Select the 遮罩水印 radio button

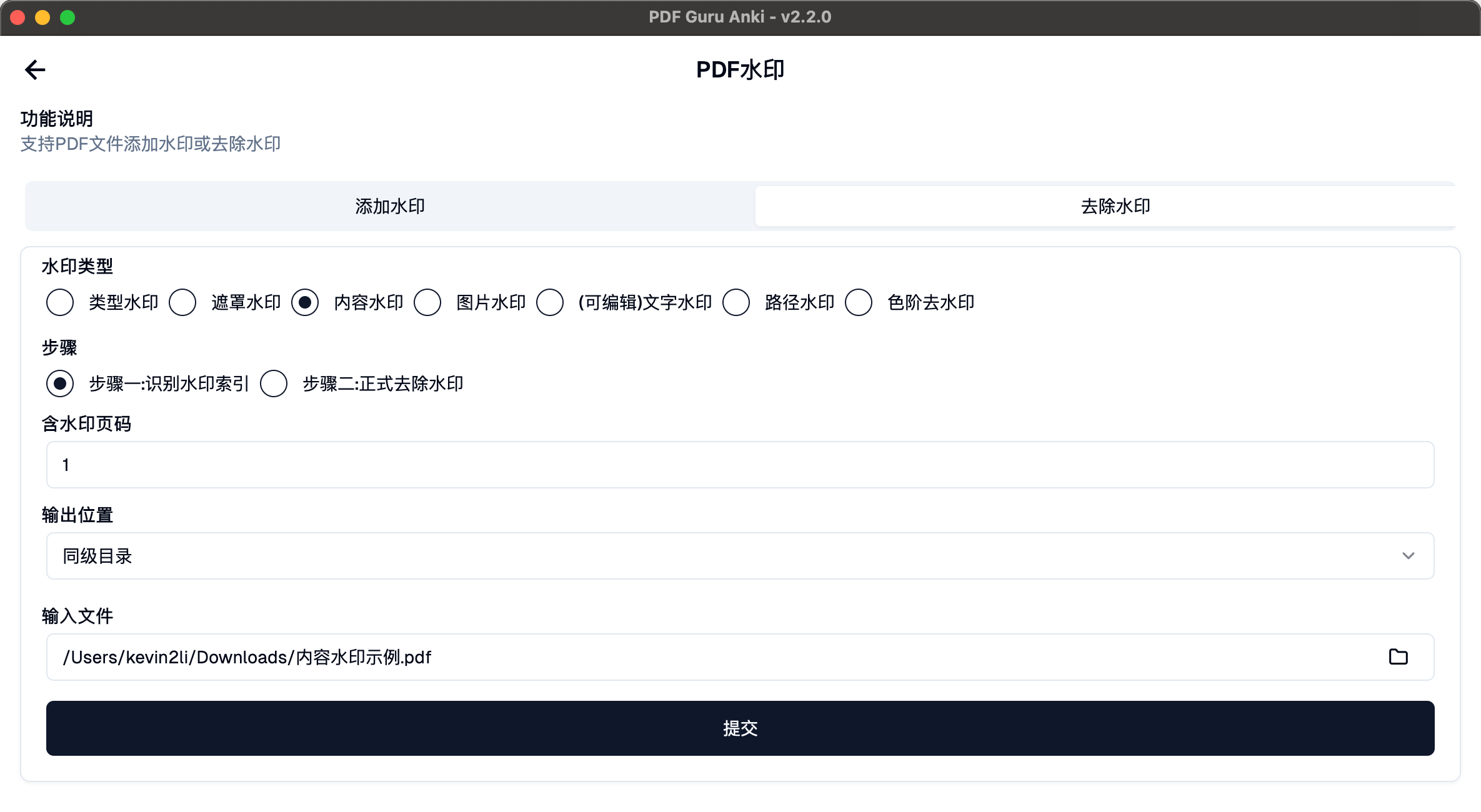pos(182,302)
